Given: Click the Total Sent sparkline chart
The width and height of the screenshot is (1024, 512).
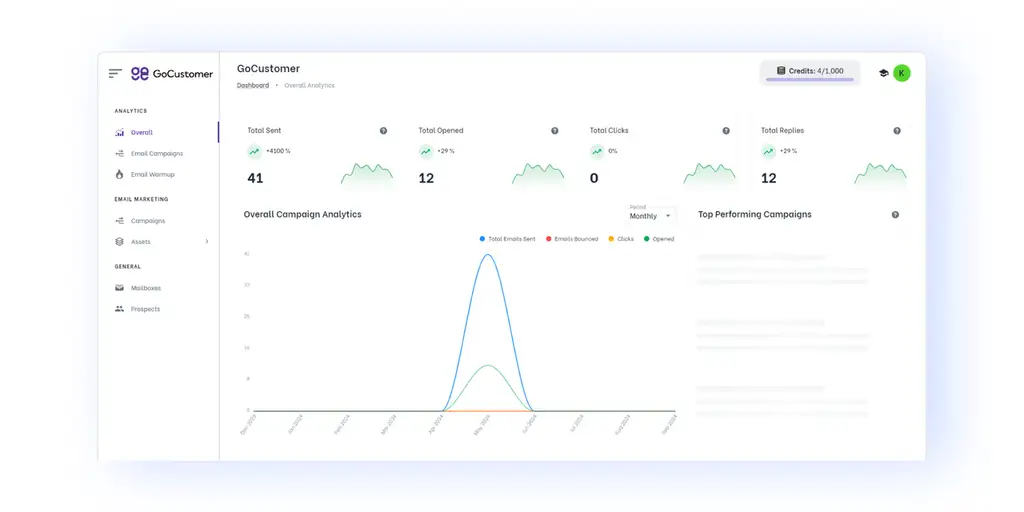Looking at the screenshot, I should point(367,175).
